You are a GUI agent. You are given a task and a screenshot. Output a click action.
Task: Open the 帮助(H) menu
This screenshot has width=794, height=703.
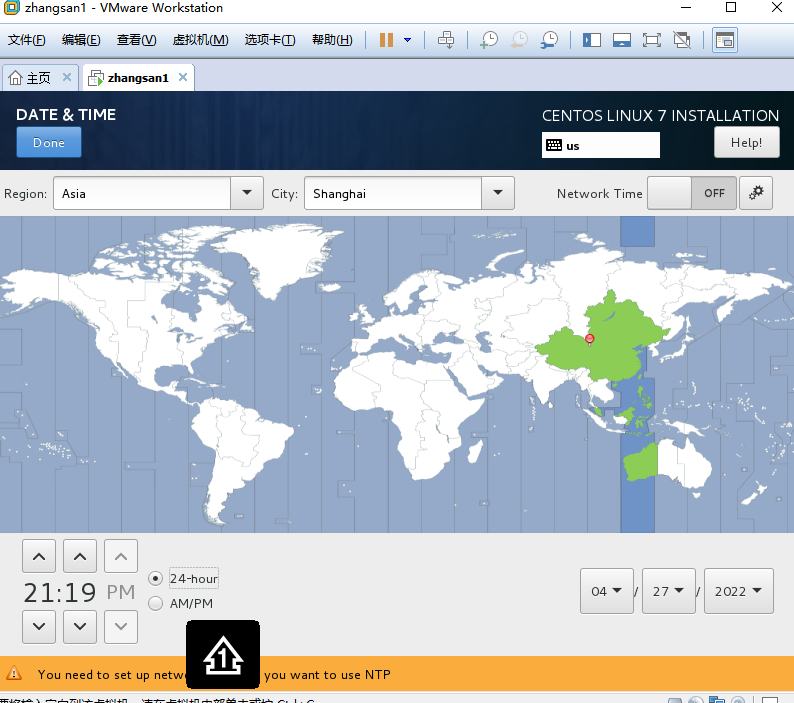332,40
